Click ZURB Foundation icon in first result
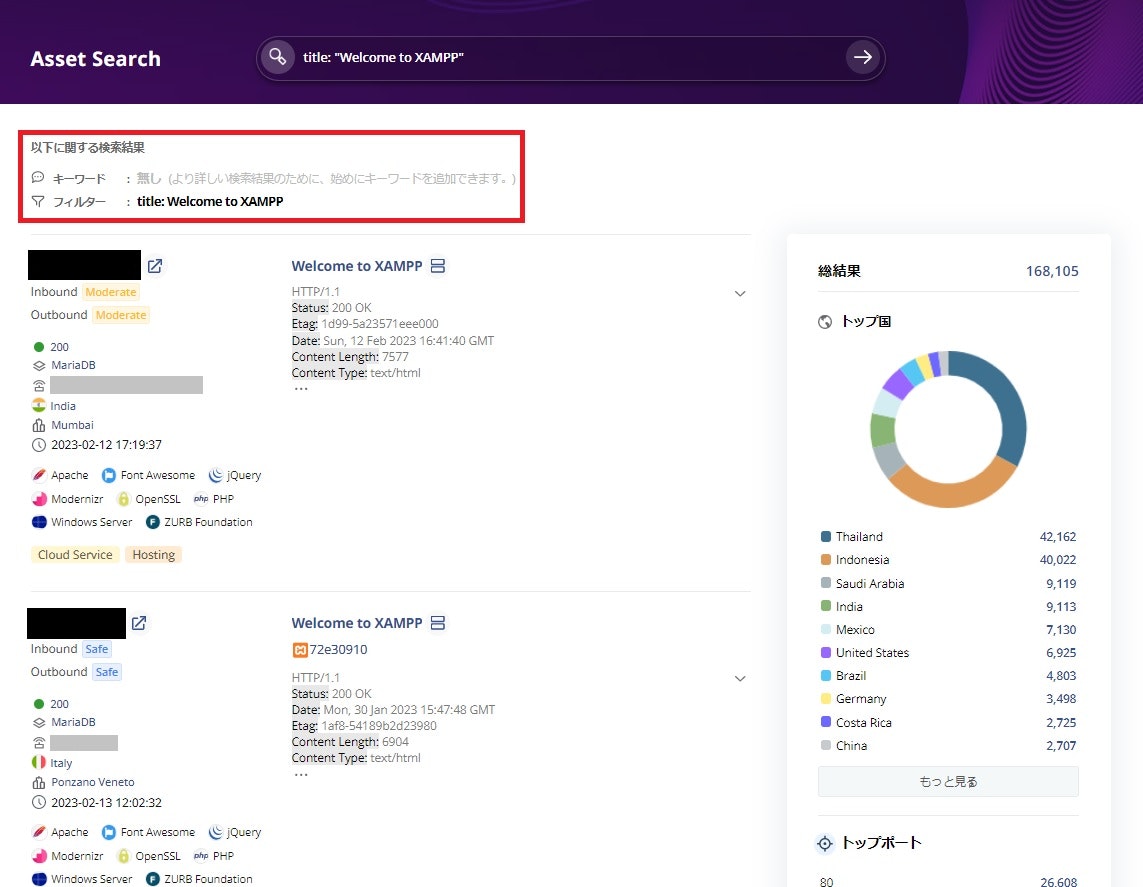The image size is (1143, 887). pyautogui.click(x=152, y=522)
